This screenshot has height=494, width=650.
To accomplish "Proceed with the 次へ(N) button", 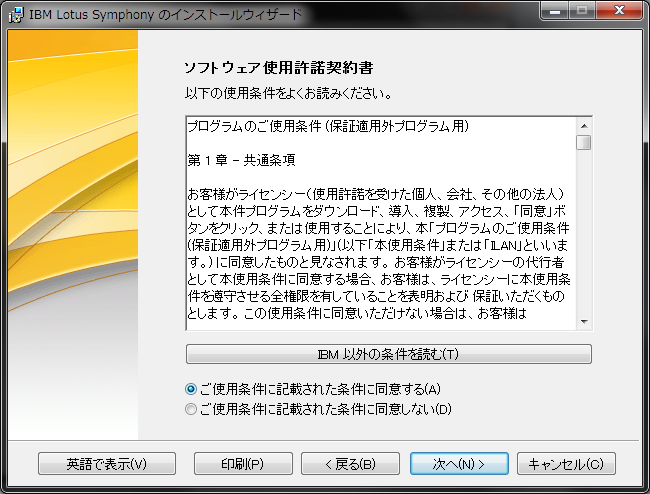I will click(x=459, y=464).
